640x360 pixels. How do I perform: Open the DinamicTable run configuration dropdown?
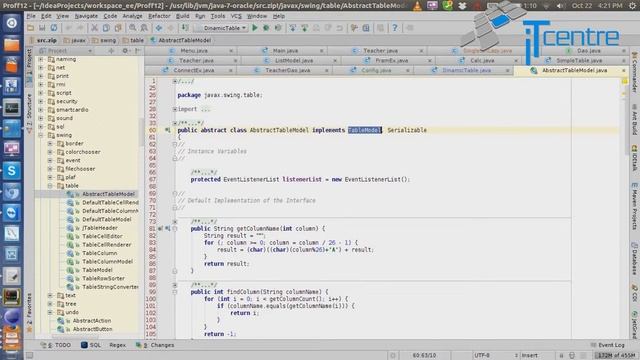point(222,28)
